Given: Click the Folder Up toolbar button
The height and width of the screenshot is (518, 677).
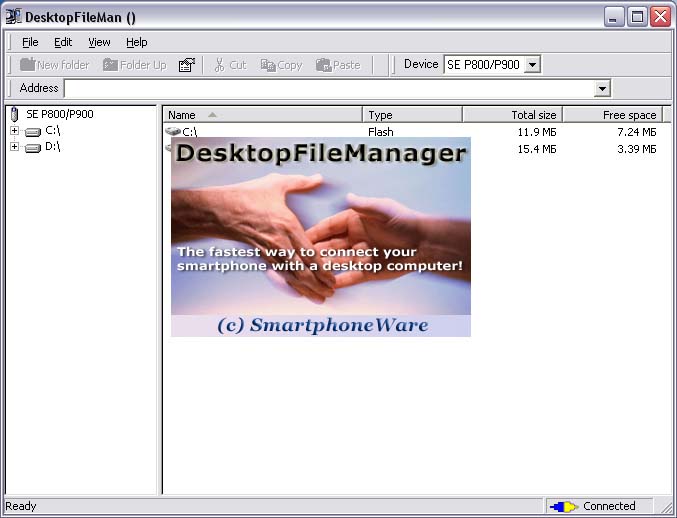Looking at the screenshot, I should (x=135, y=65).
